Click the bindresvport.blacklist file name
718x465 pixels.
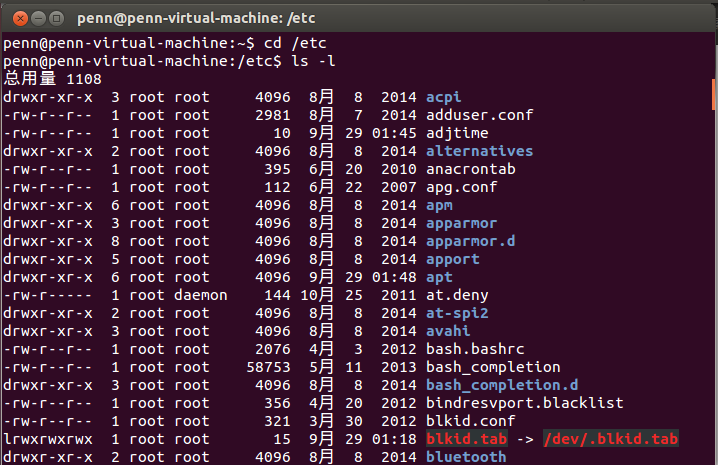click(525, 403)
